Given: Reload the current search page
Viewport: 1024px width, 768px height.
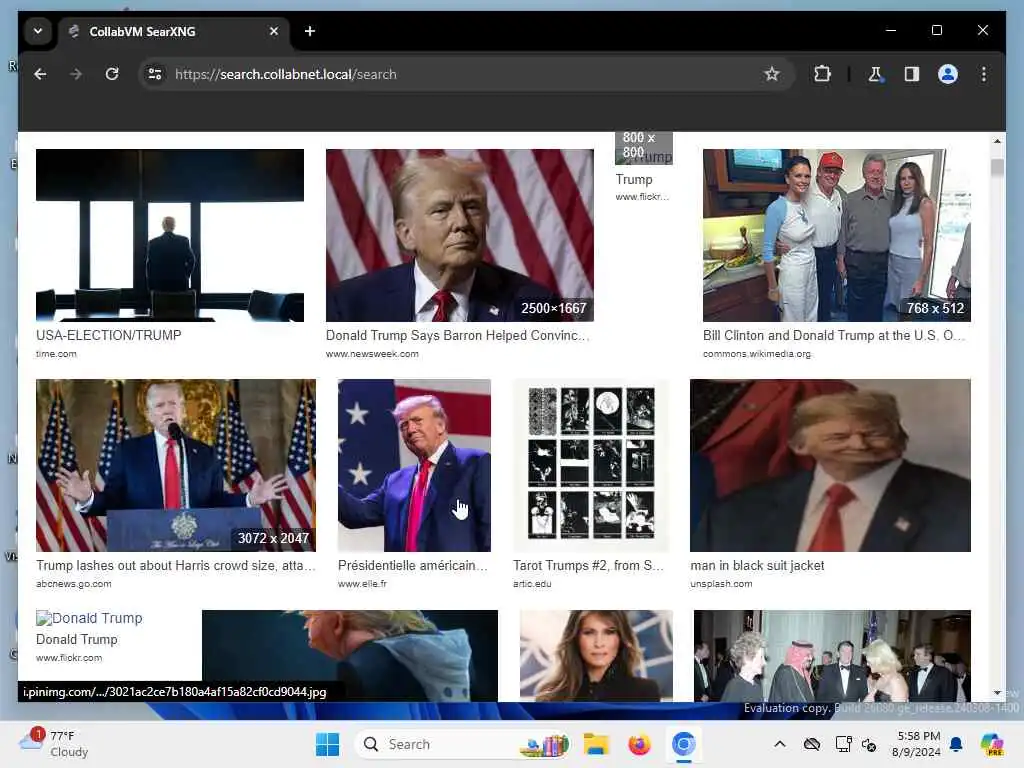Looking at the screenshot, I should click(x=112, y=74).
